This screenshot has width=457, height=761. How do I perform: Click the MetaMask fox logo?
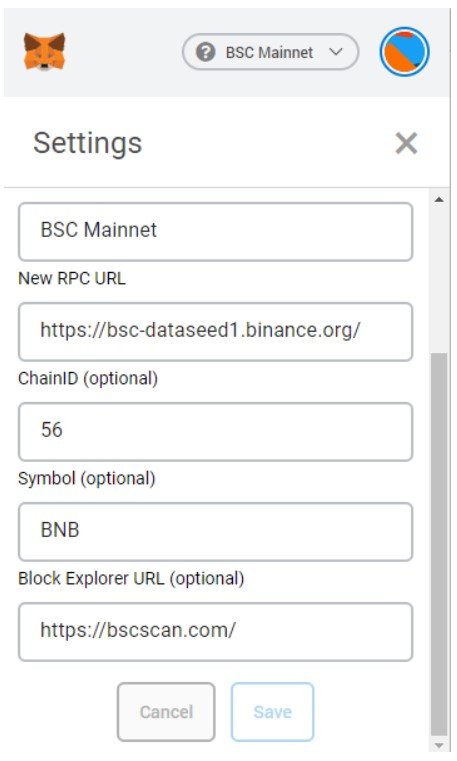point(44,51)
